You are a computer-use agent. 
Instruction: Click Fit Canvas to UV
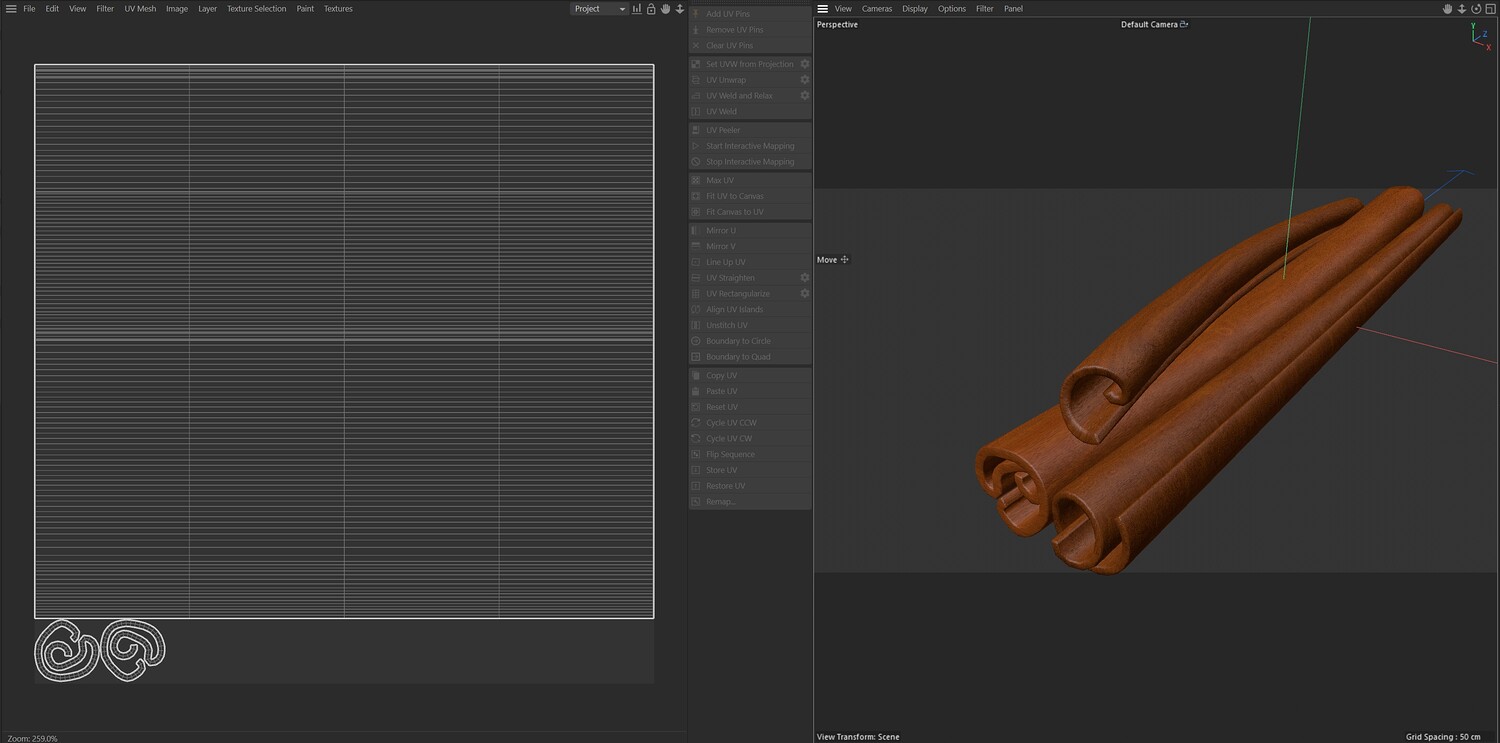coord(750,212)
